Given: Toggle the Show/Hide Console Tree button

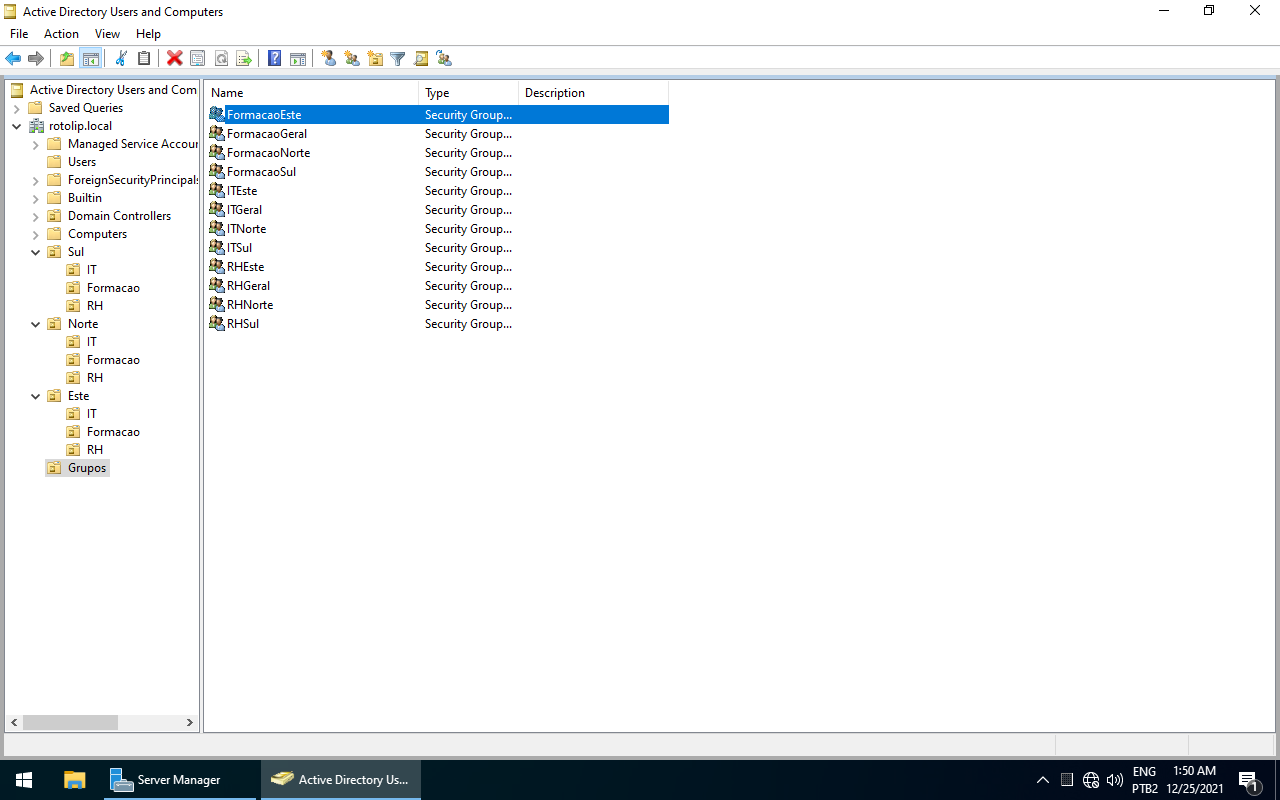Looking at the screenshot, I should point(90,59).
